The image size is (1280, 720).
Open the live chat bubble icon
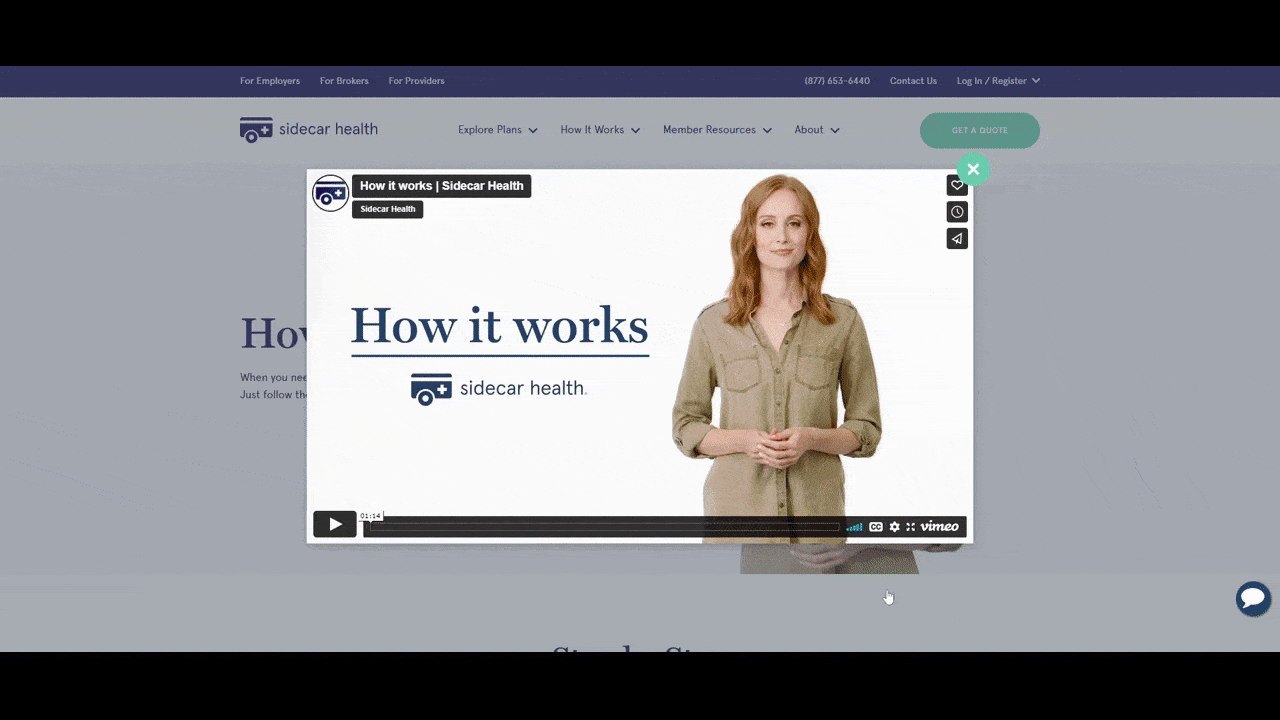click(1253, 599)
